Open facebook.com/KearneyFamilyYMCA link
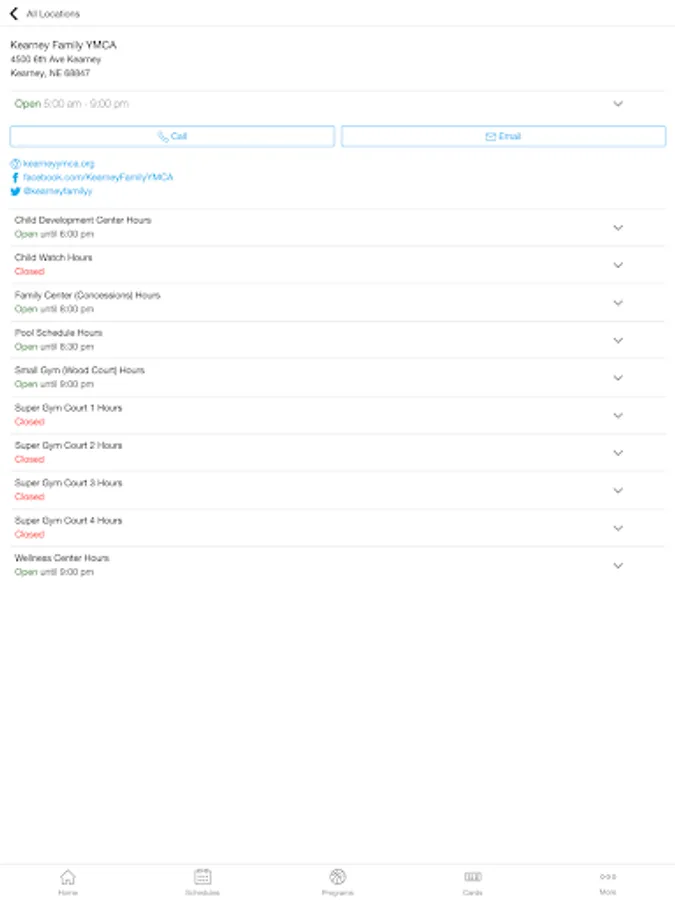This screenshot has width=675, height=900. point(98,177)
